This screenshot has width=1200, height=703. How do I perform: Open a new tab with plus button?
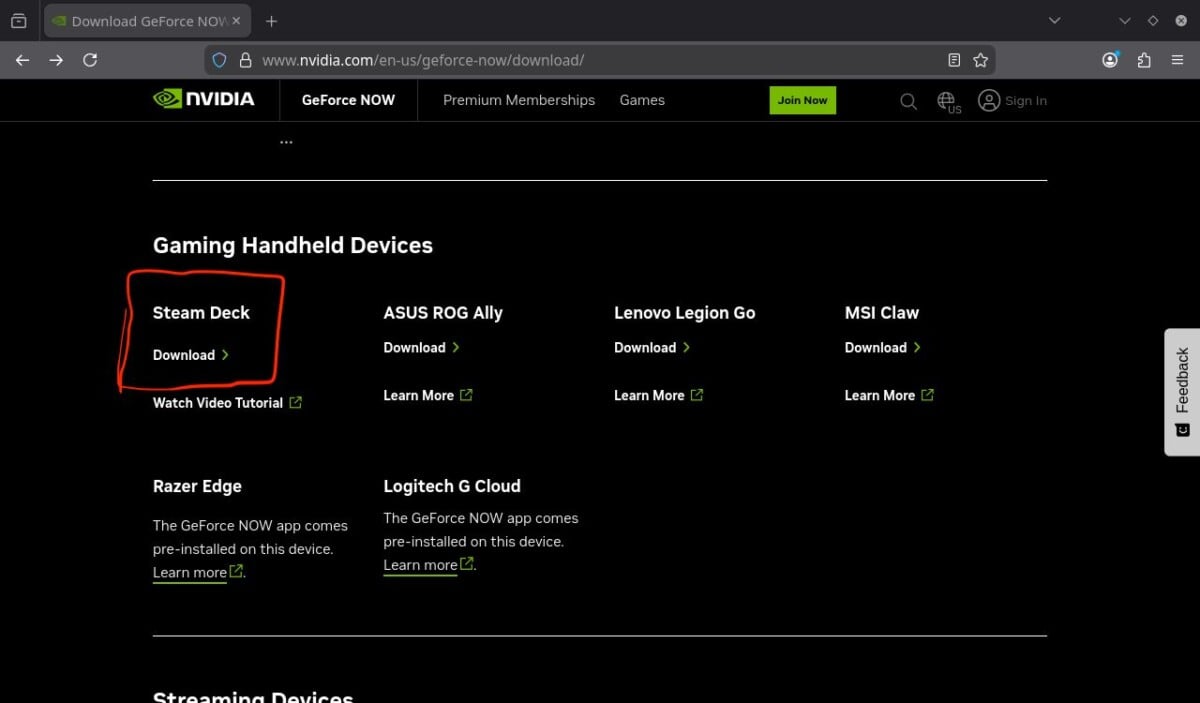[x=271, y=21]
